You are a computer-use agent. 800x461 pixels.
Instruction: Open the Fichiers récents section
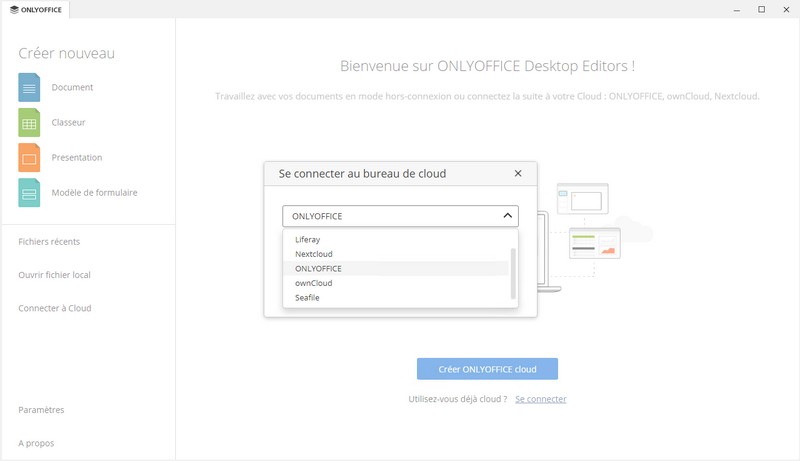coord(49,242)
